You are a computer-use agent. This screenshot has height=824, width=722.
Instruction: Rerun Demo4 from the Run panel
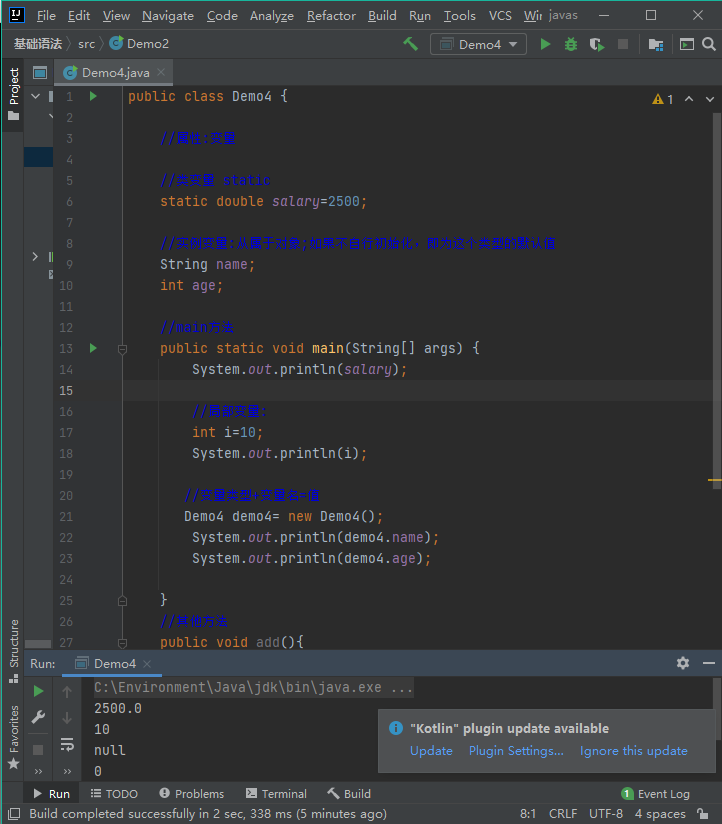39,691
